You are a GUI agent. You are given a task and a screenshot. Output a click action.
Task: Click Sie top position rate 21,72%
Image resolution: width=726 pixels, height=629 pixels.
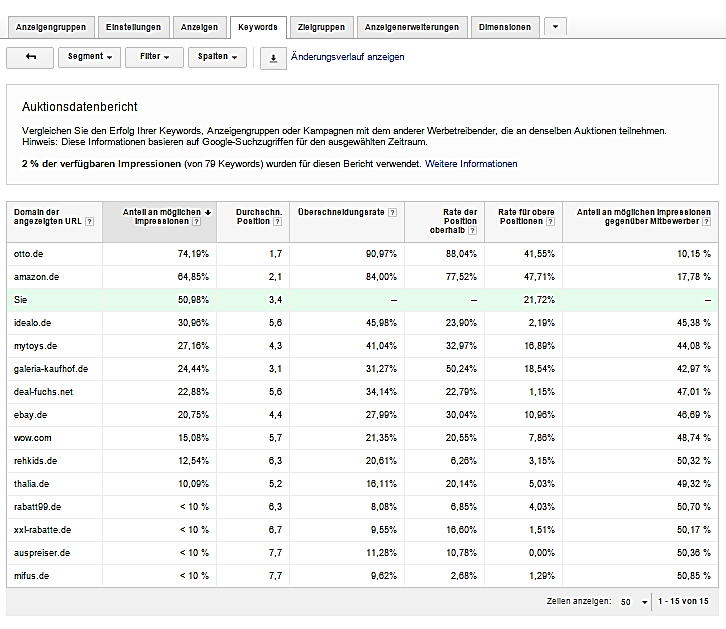click(539, 300)
